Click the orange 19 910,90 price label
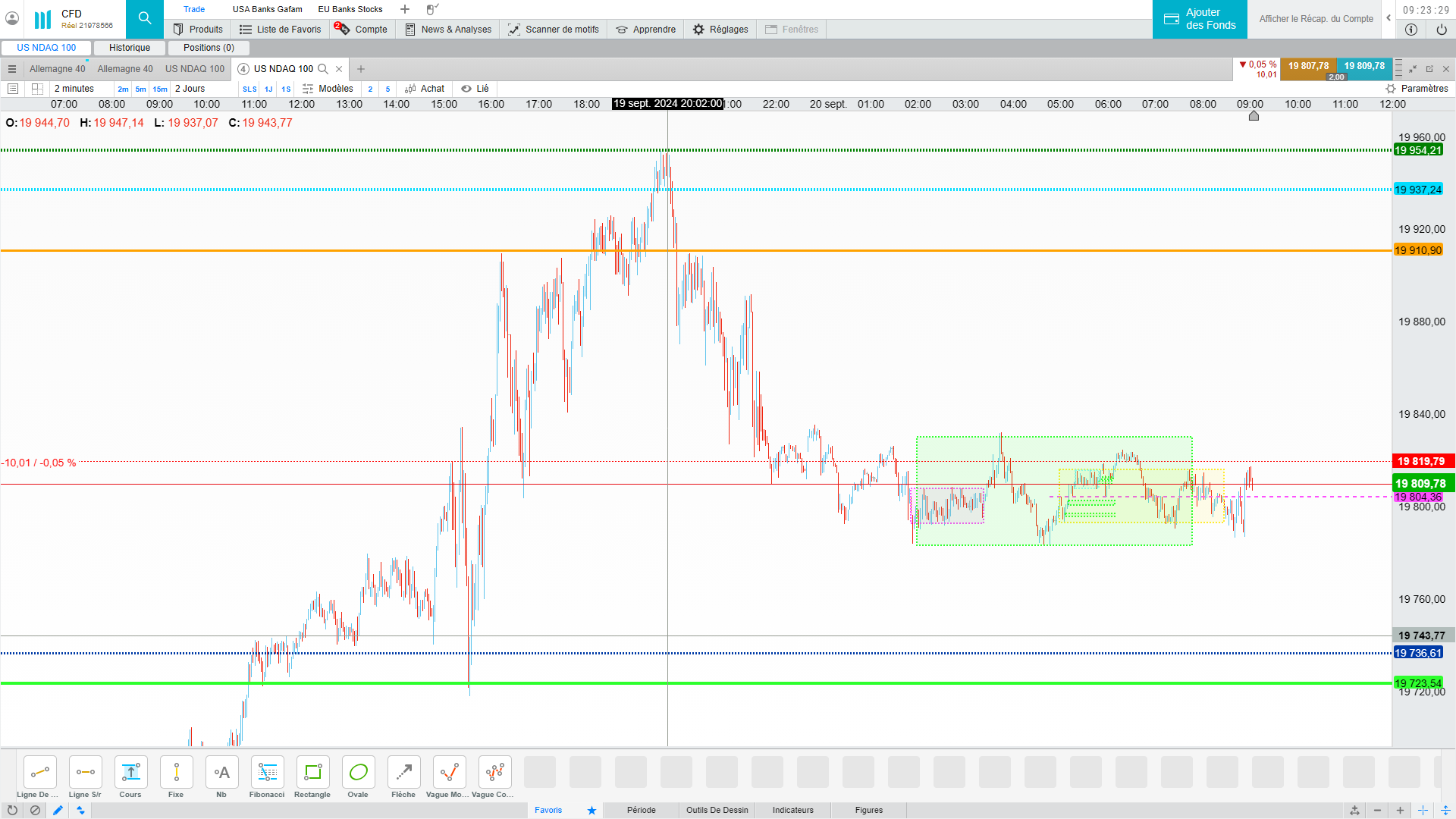Image resolution: width=1456 pixels, height=819 pixels. [1417, 250]
